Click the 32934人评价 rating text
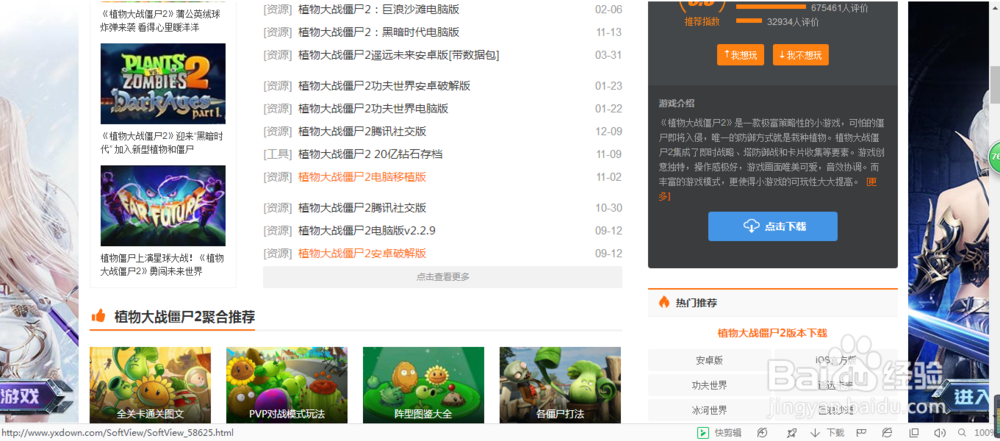This screenshot has width=1000, height=441. 793,22
